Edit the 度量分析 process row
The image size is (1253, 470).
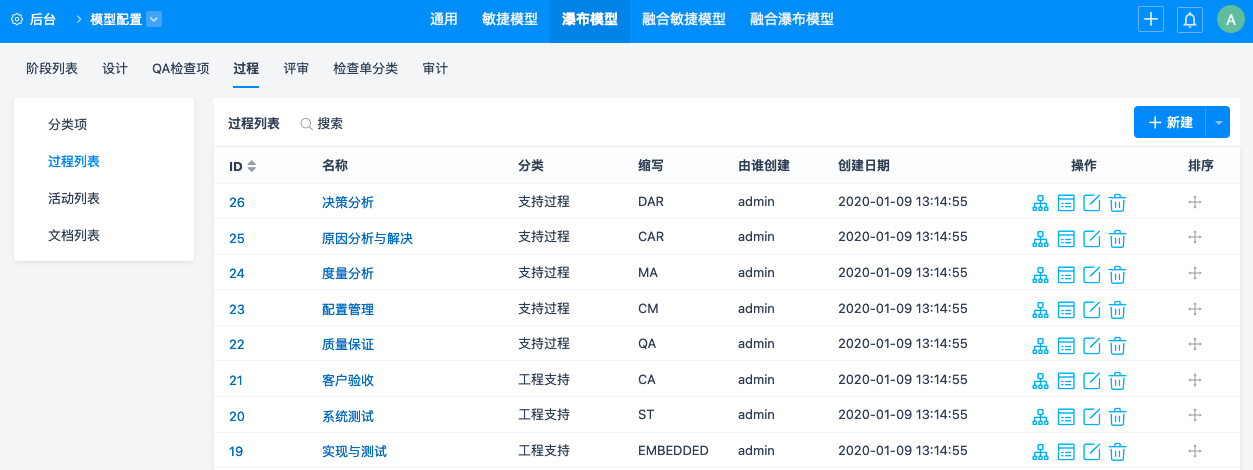point(1092,274)
